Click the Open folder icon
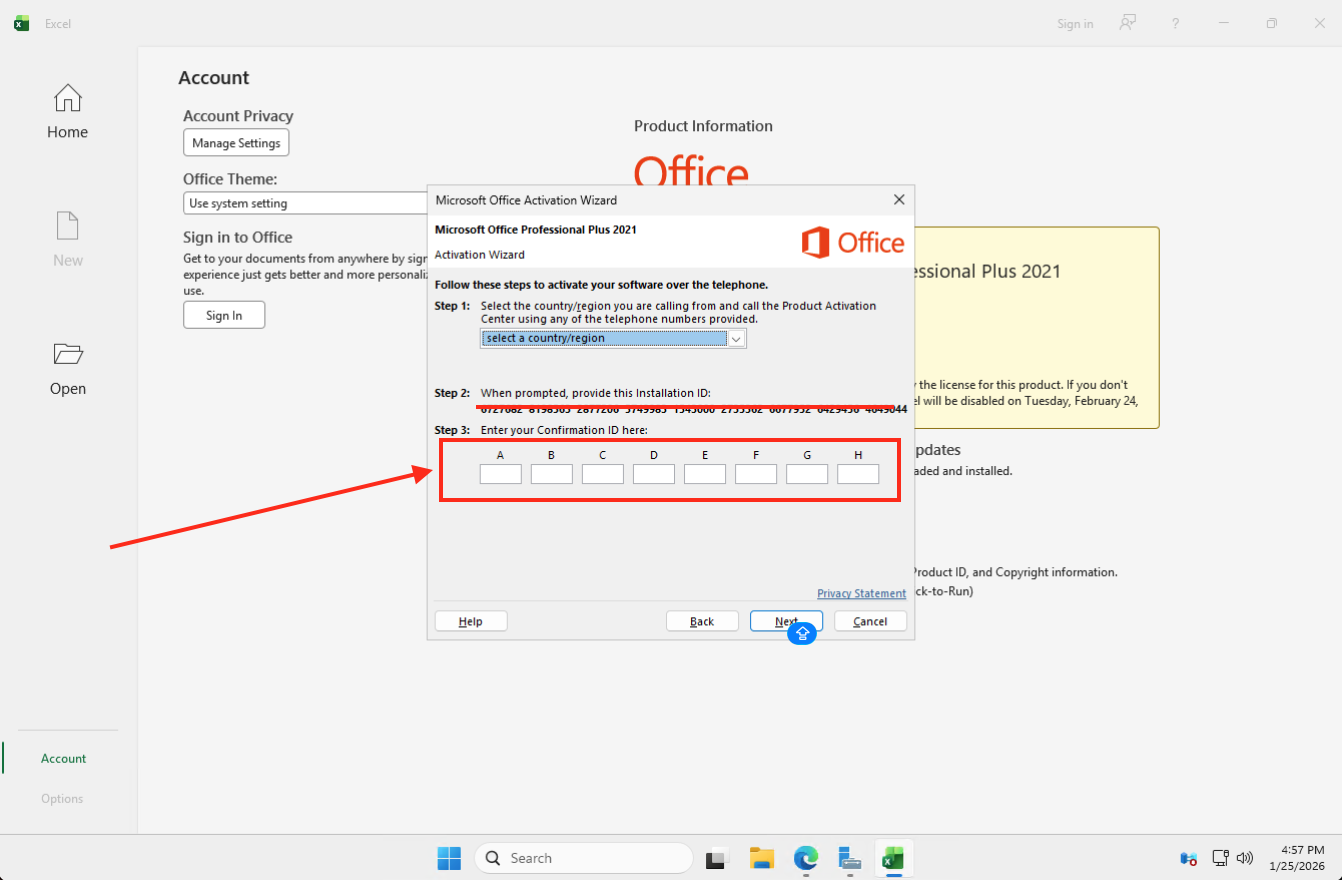This screenshot has width=1342, height=880. [67, 355]
